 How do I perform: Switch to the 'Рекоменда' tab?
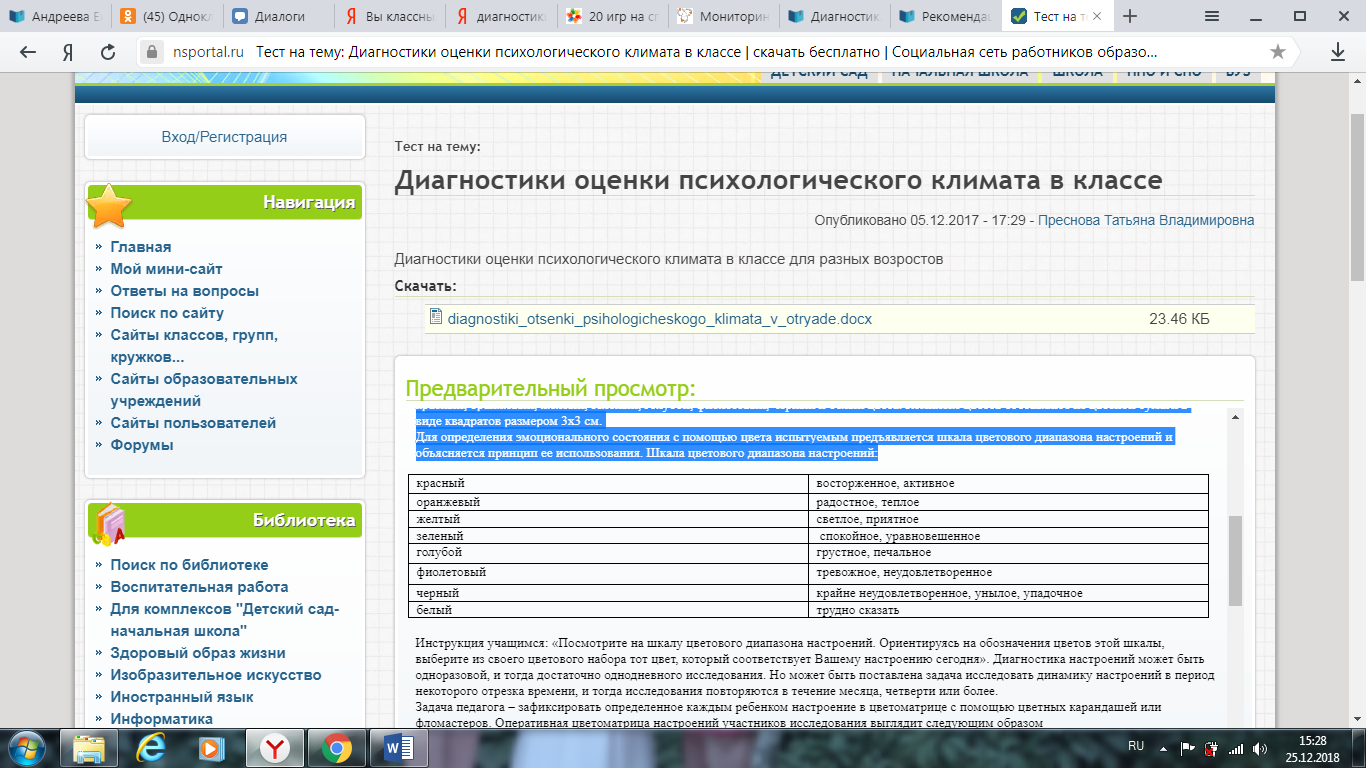pyautogui.click(x=943, y=16)
